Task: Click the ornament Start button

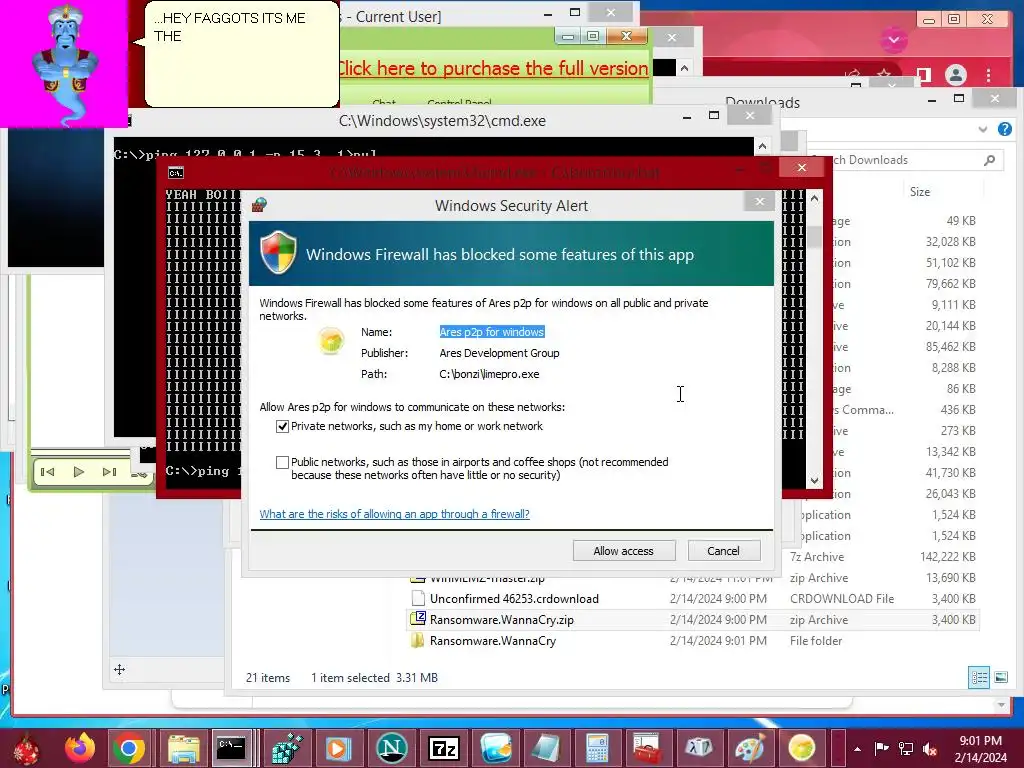Action: 25,748
